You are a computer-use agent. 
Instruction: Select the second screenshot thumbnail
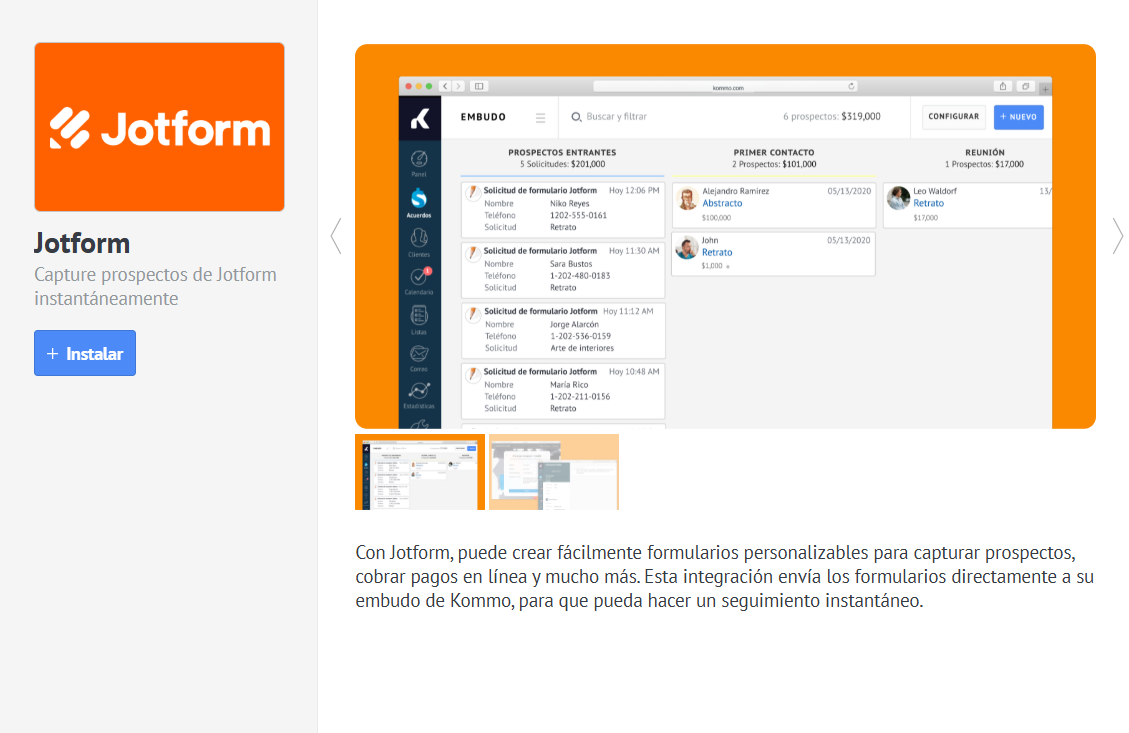554,472
